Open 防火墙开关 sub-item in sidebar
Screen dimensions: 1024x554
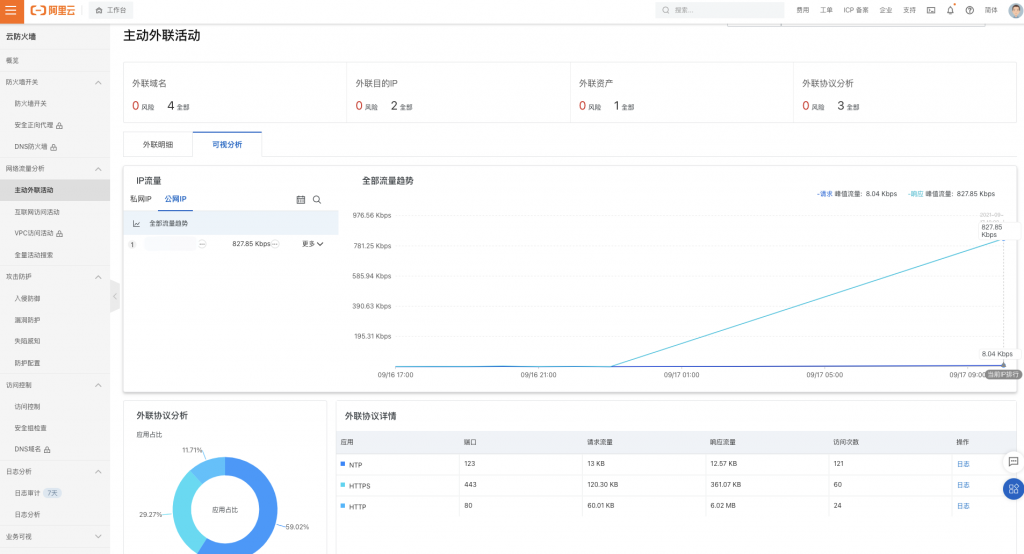point(31,104)
